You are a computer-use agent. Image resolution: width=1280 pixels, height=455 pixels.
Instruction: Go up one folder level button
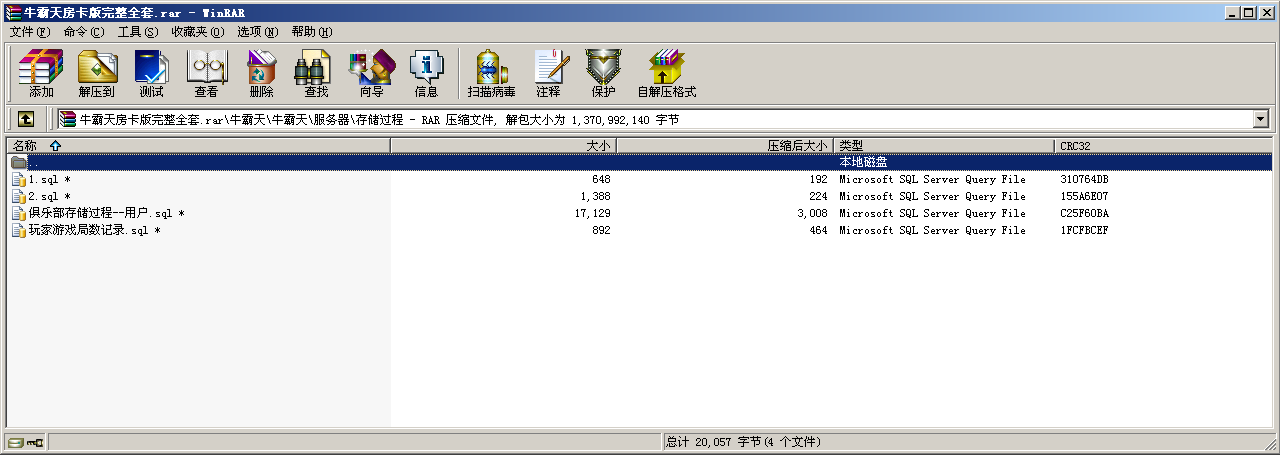pyautogui.click(x=26, y=119)
